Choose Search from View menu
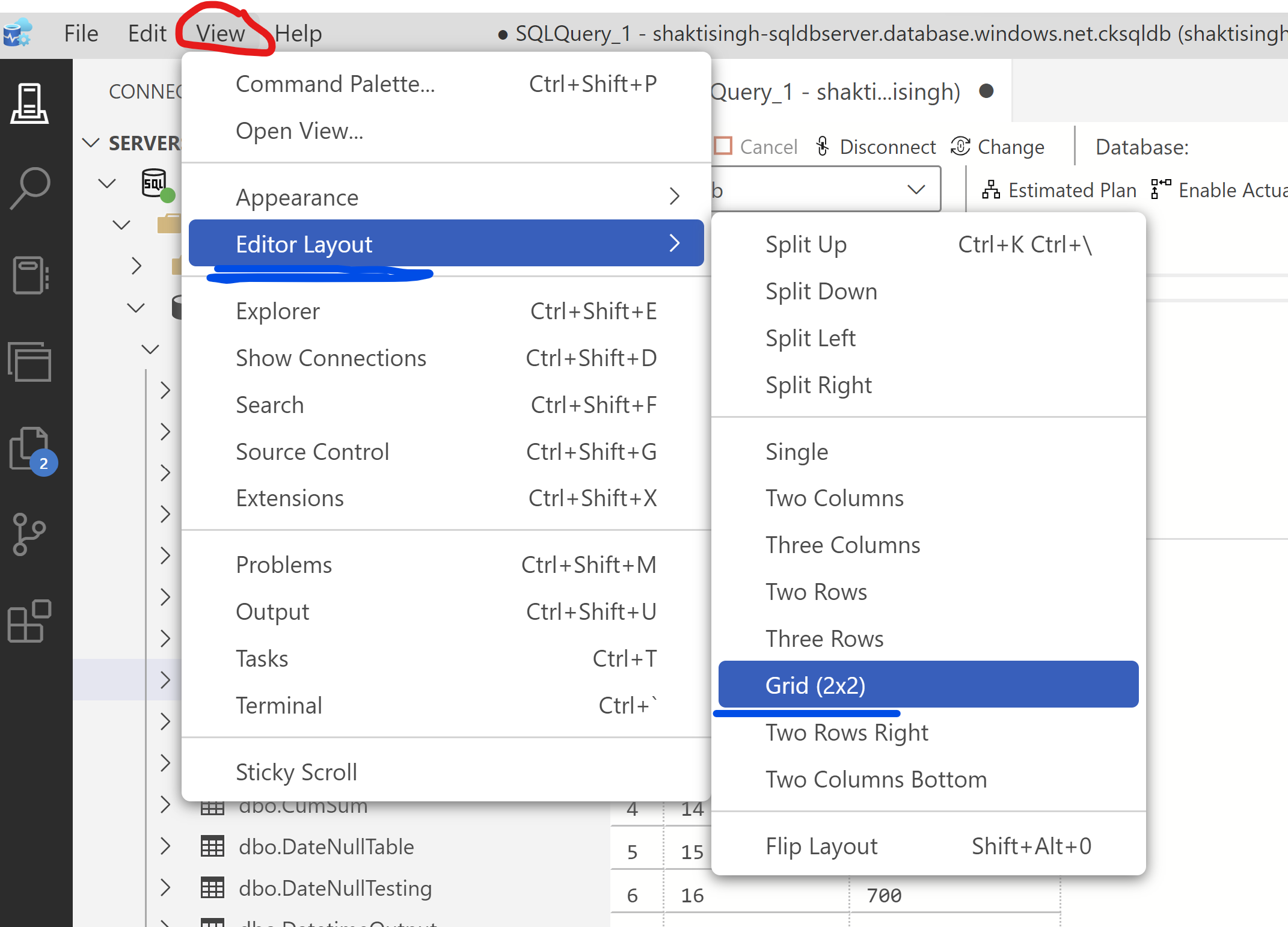Image resolution: width=1288 pixels, height=927 pixels. (446, 405)
